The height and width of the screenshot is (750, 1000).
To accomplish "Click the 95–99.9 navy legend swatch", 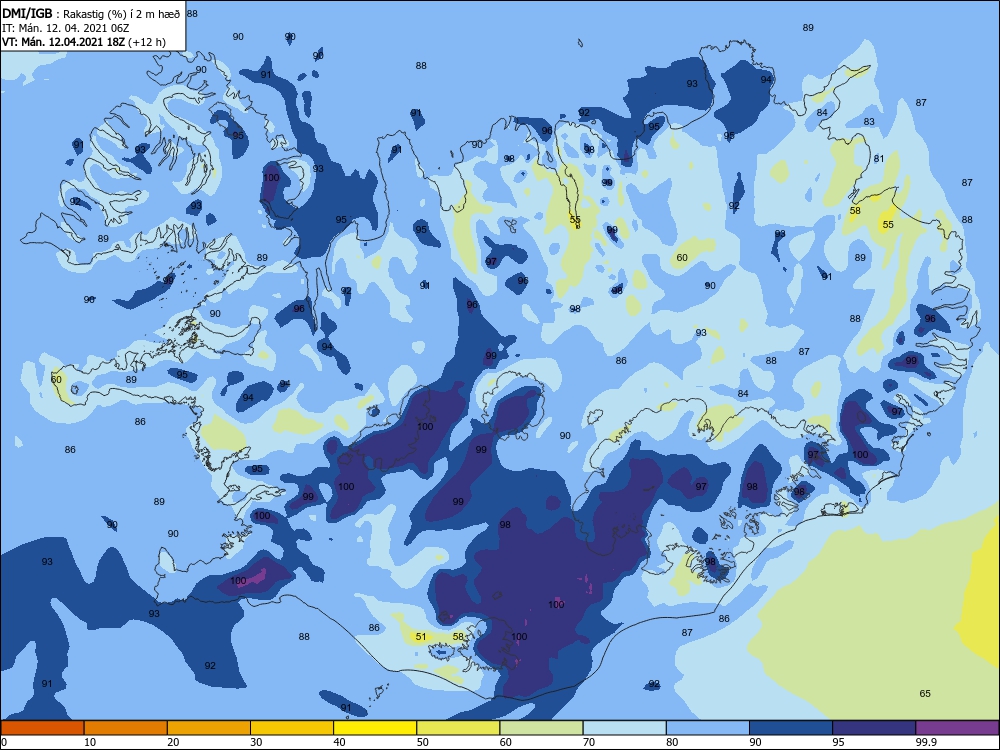I will [874, 728].
